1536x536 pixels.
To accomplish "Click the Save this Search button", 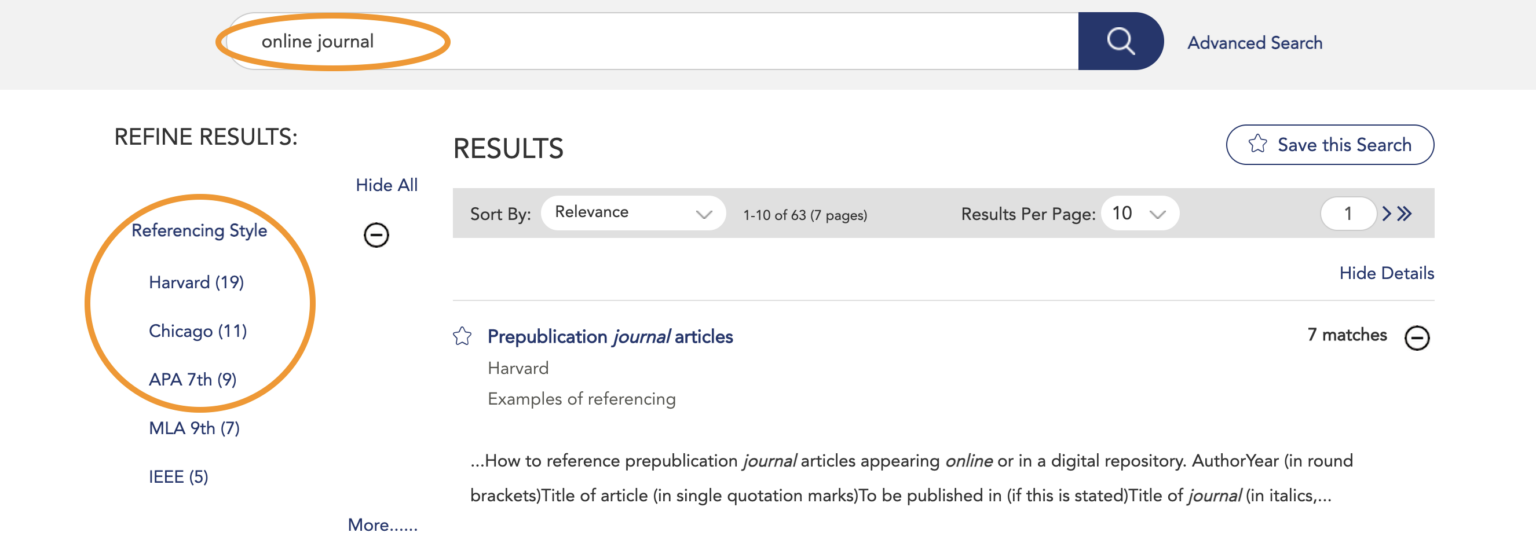I will pos(1329,145).
